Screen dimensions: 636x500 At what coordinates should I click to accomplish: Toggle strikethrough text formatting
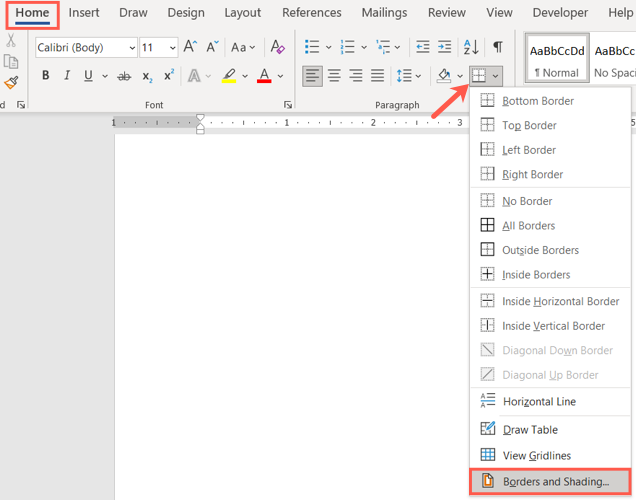124,76
